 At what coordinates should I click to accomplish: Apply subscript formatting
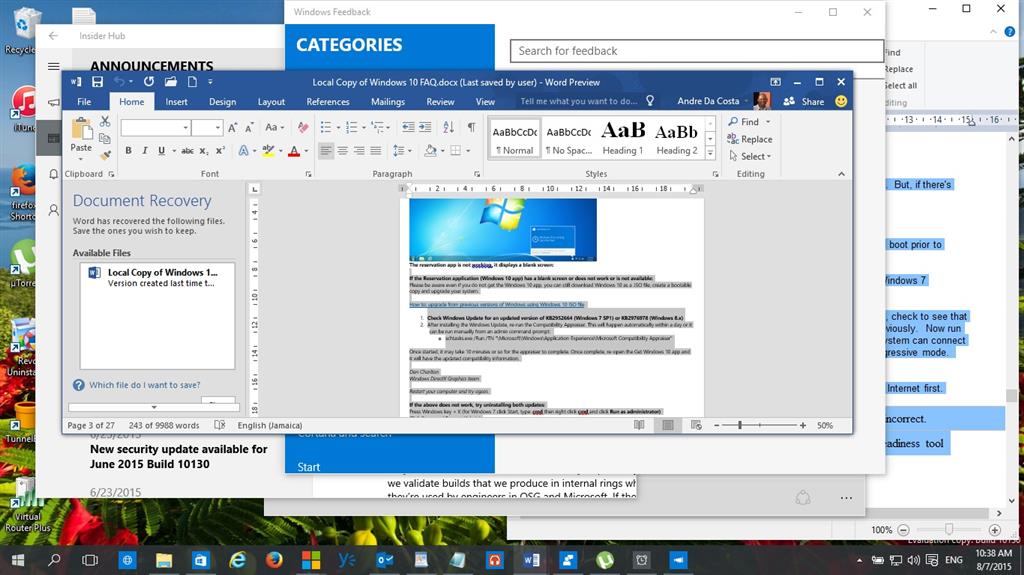point(204,151)
